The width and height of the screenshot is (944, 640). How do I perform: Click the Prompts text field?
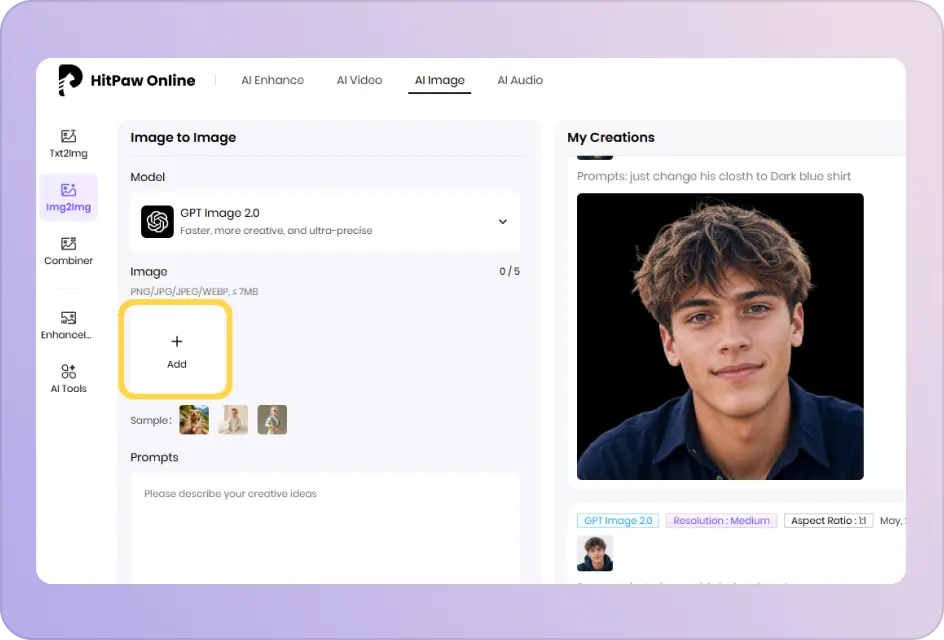click(325, 528)
